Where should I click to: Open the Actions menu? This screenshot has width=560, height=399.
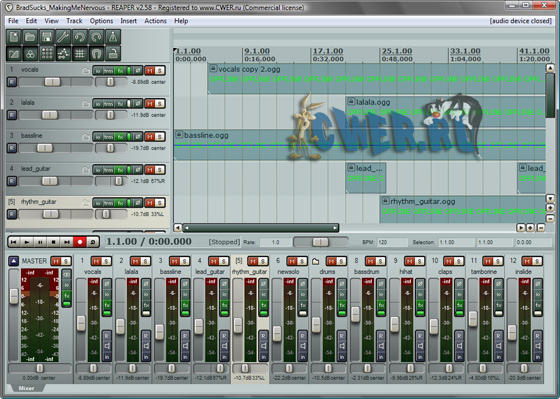(x=155, y=21)
